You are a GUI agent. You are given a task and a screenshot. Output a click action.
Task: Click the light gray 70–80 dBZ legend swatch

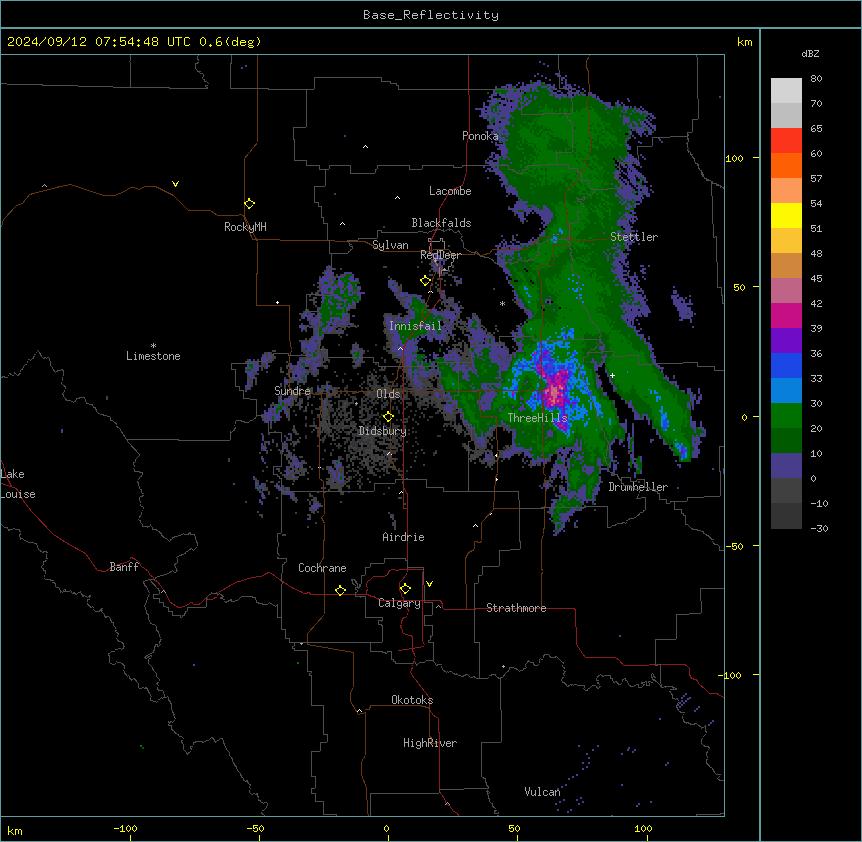[786, 91]
